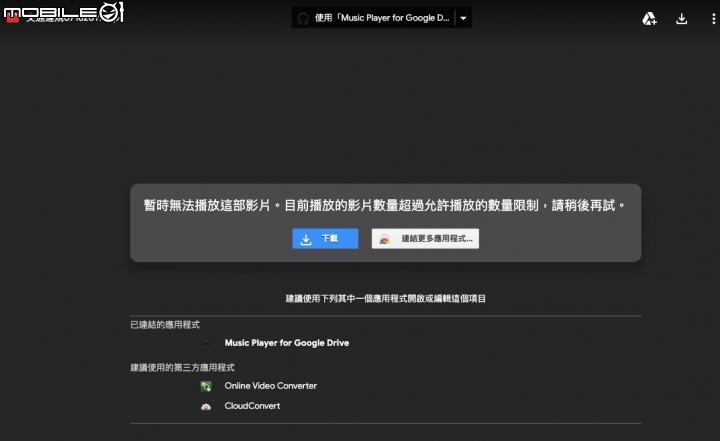
Task: Click the 建議使用下列其中一個應用程式 suggestion text
Action: (386, 299)
